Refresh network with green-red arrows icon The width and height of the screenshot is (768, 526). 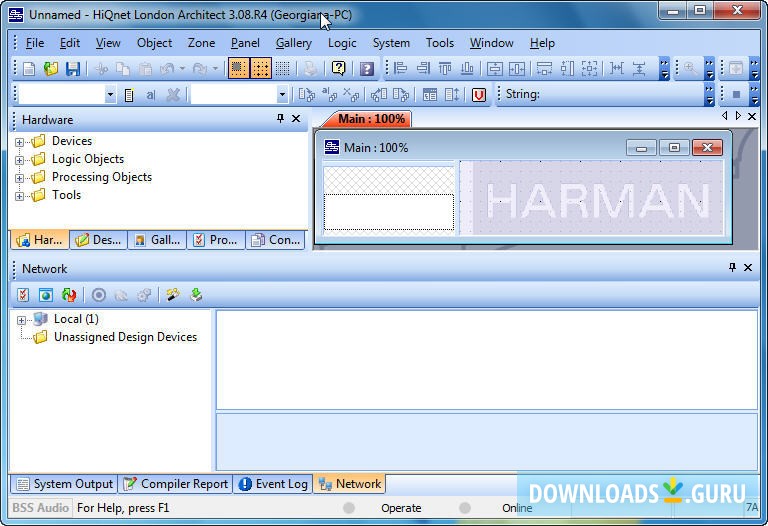pyautogui.click(x=69, y=295)
